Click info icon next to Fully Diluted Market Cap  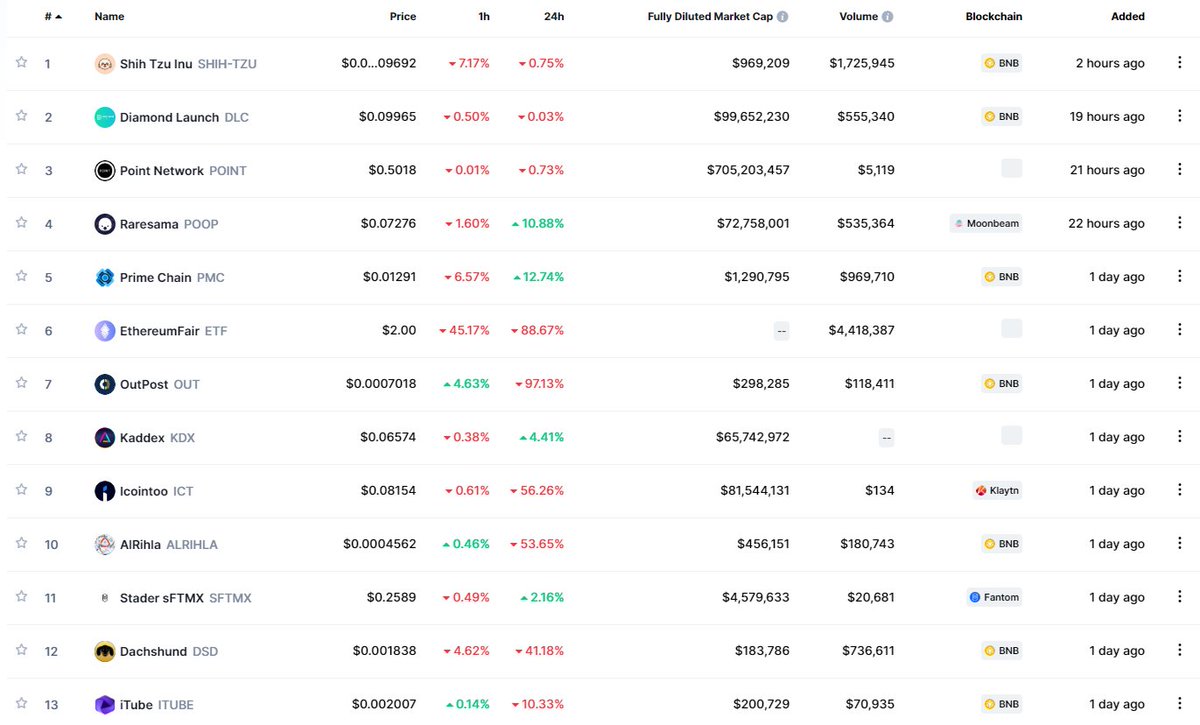click(x=782, y=17)
